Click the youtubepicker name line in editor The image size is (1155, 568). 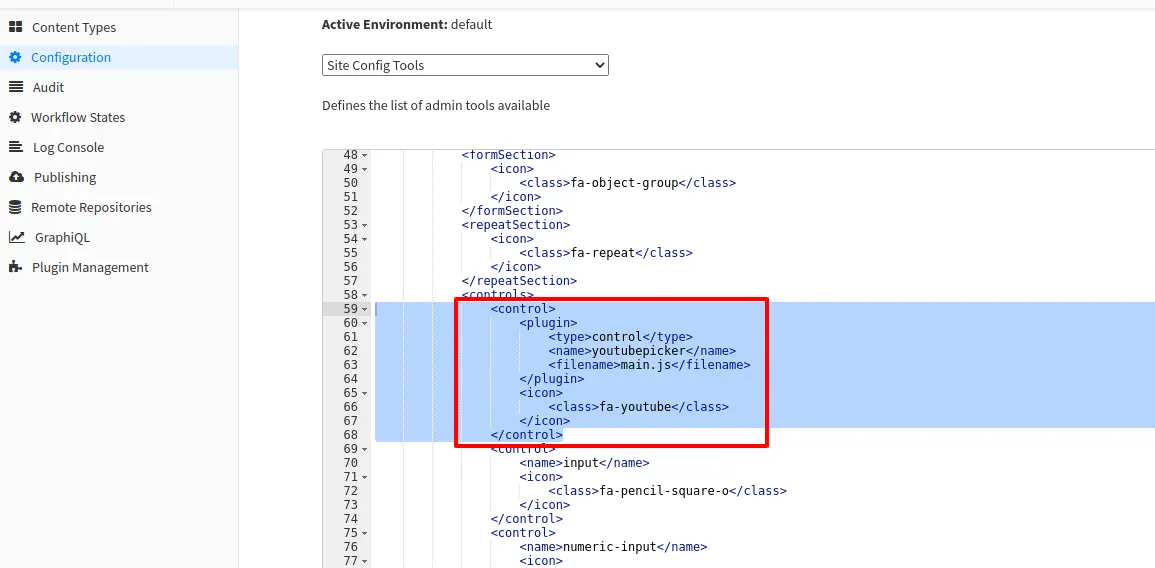pos(641,351)
